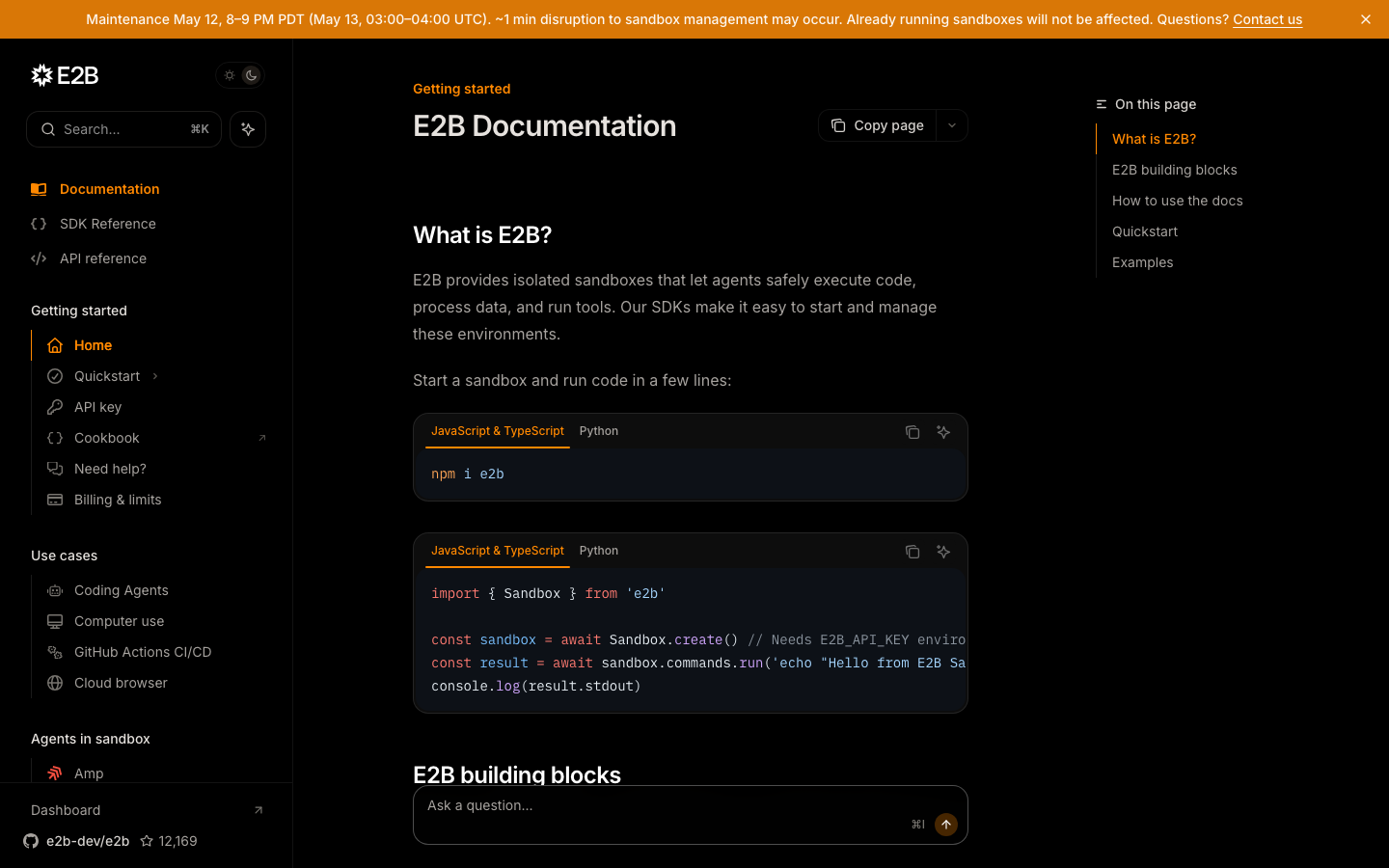Click the Coding Agents robot icon
Image resolution: width=1389 pixels, height=868 pixels.
55,590
